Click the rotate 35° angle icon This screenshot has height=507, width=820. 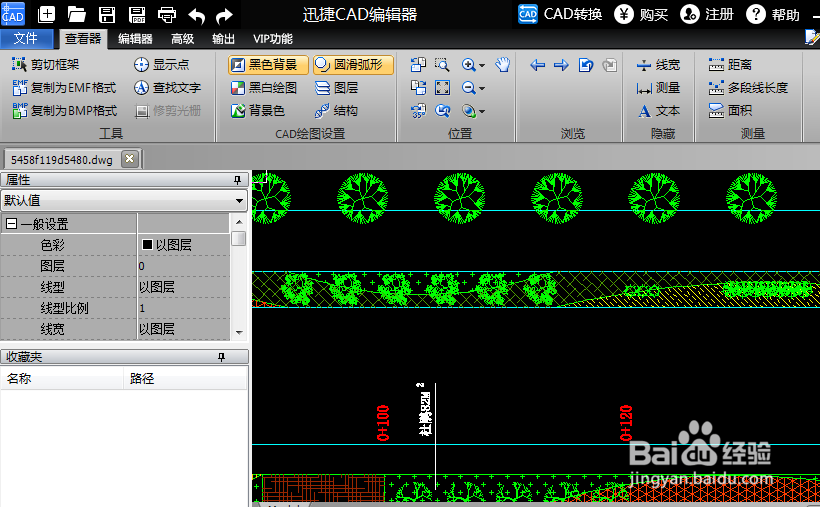[418, 110]
